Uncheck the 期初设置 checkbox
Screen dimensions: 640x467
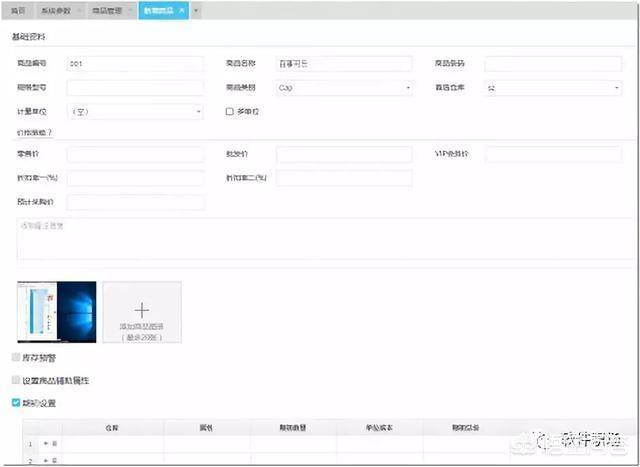(x=15, y=403)
